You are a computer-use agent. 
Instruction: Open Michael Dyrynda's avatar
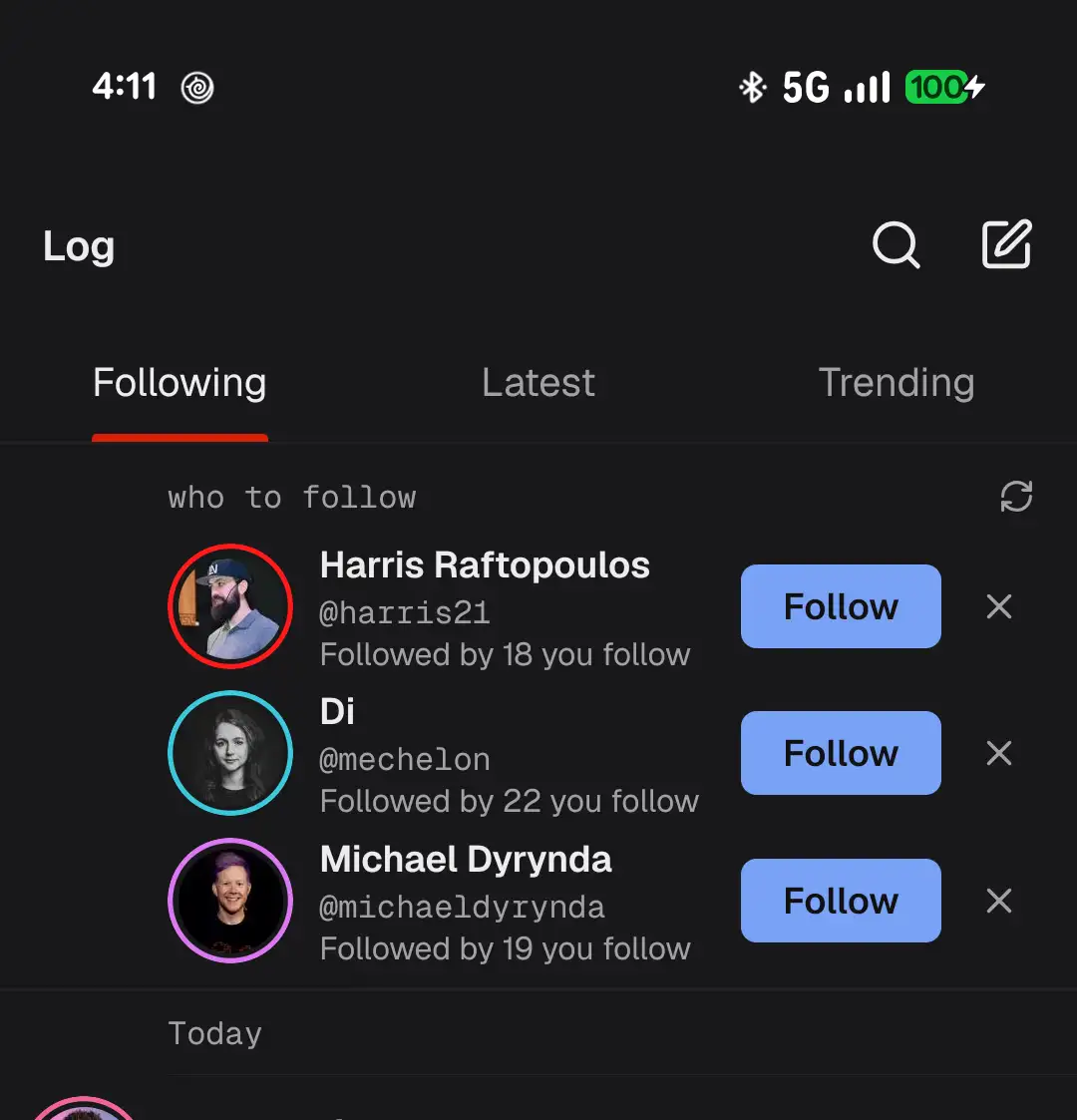(230, 901)
